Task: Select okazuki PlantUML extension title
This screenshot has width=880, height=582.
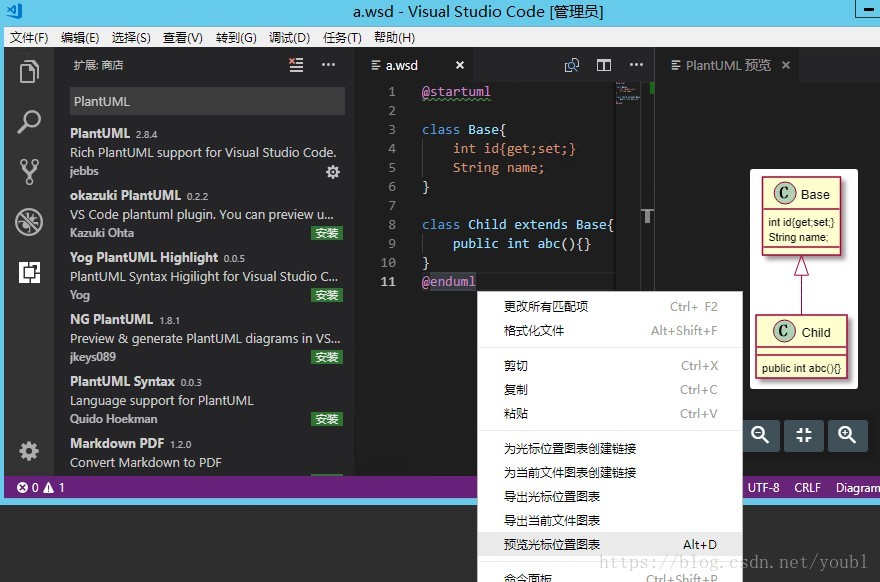Action: (x=125, y=195)
